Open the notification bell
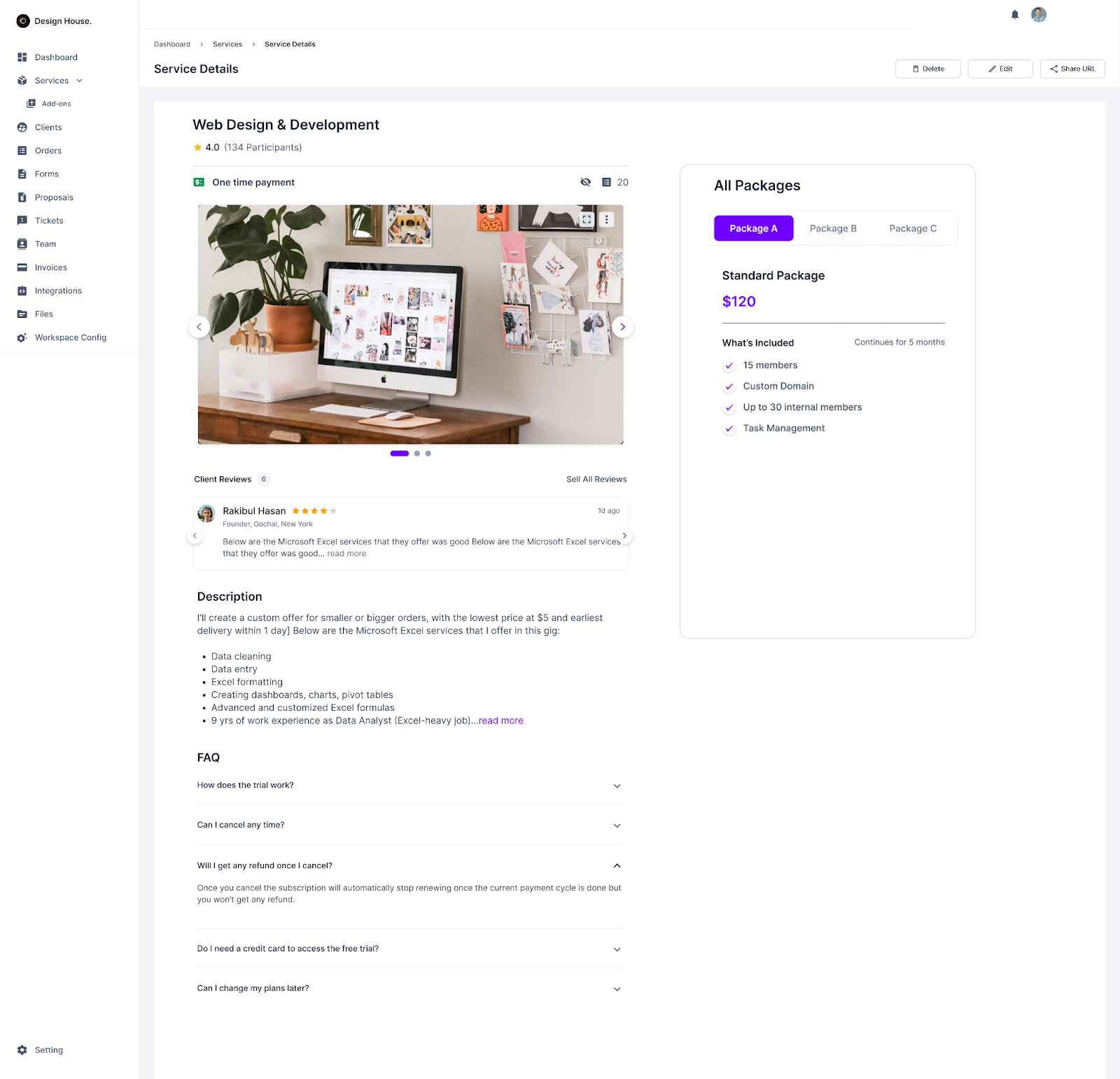 1014,14
